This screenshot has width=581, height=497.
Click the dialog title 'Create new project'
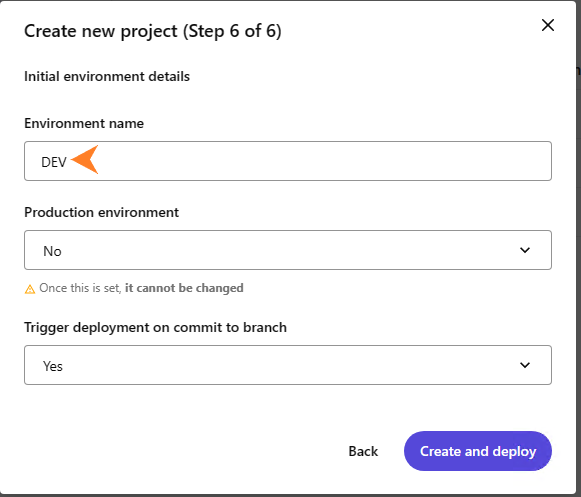[x=100, y=31]
